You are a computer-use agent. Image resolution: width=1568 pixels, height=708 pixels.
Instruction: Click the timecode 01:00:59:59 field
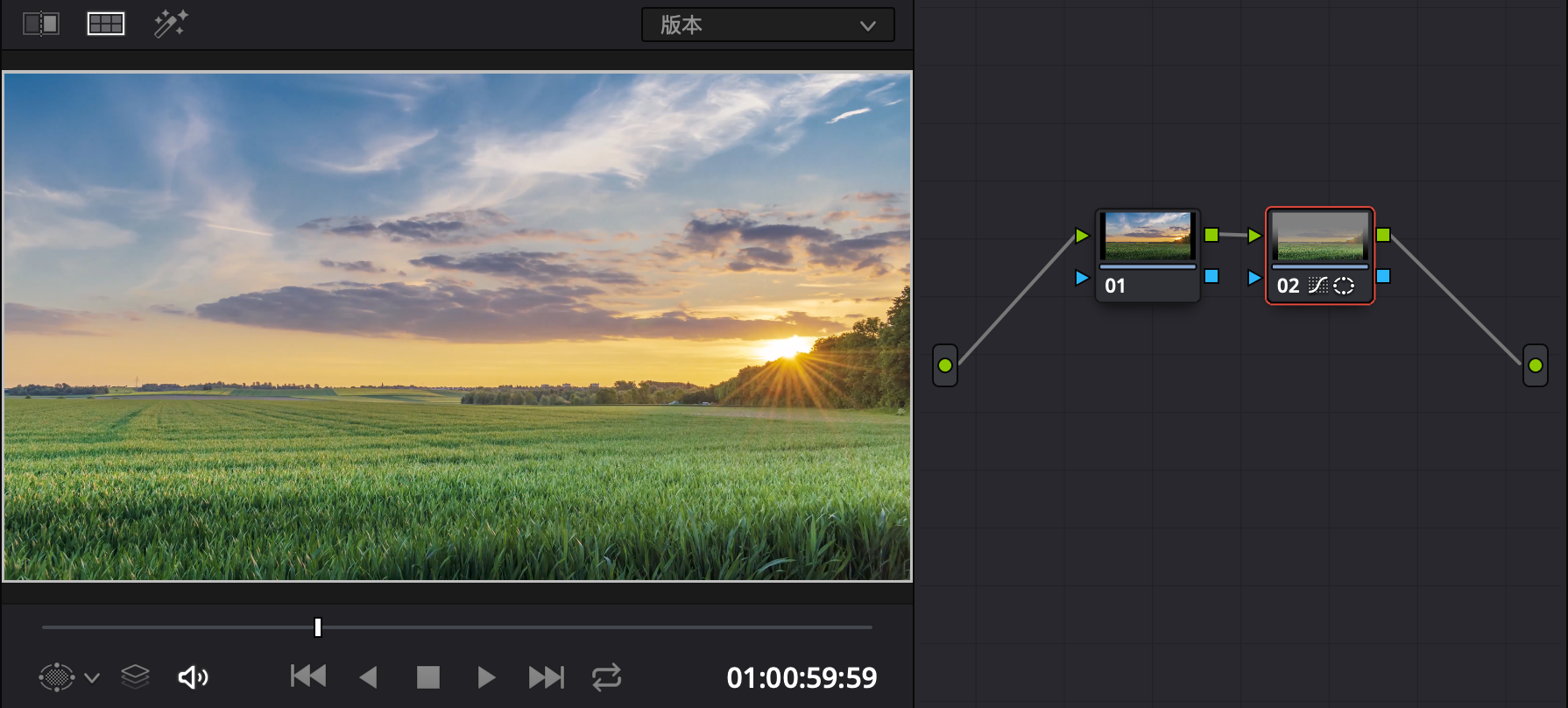802,677
